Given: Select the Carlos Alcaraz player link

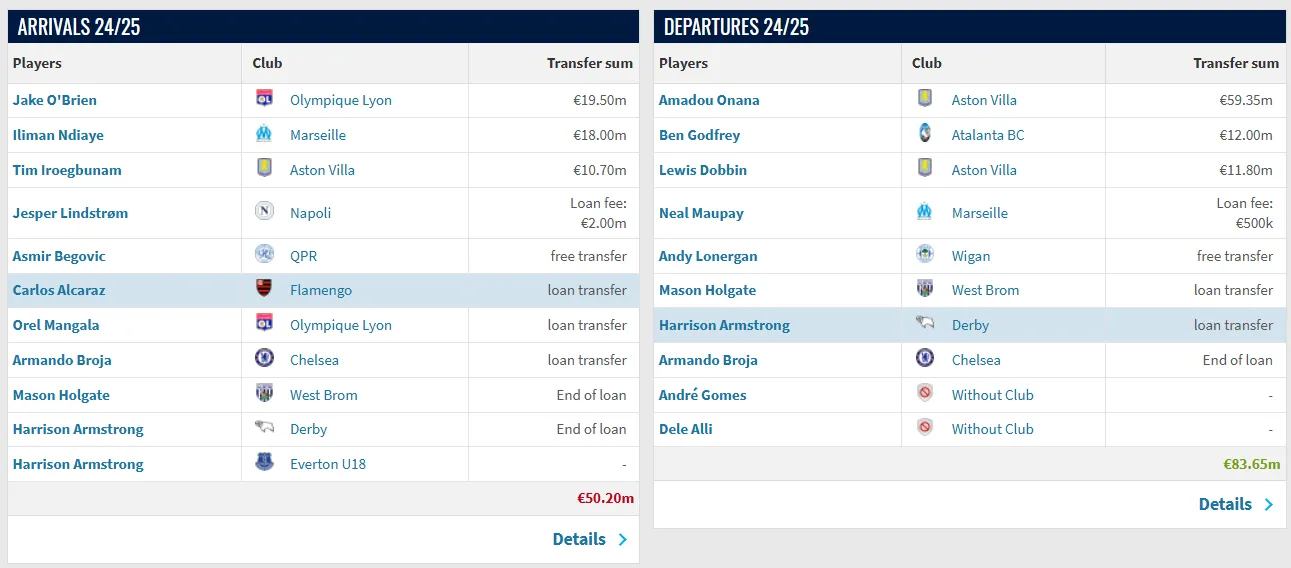Looking at the screenshot, I should [59, 290].
